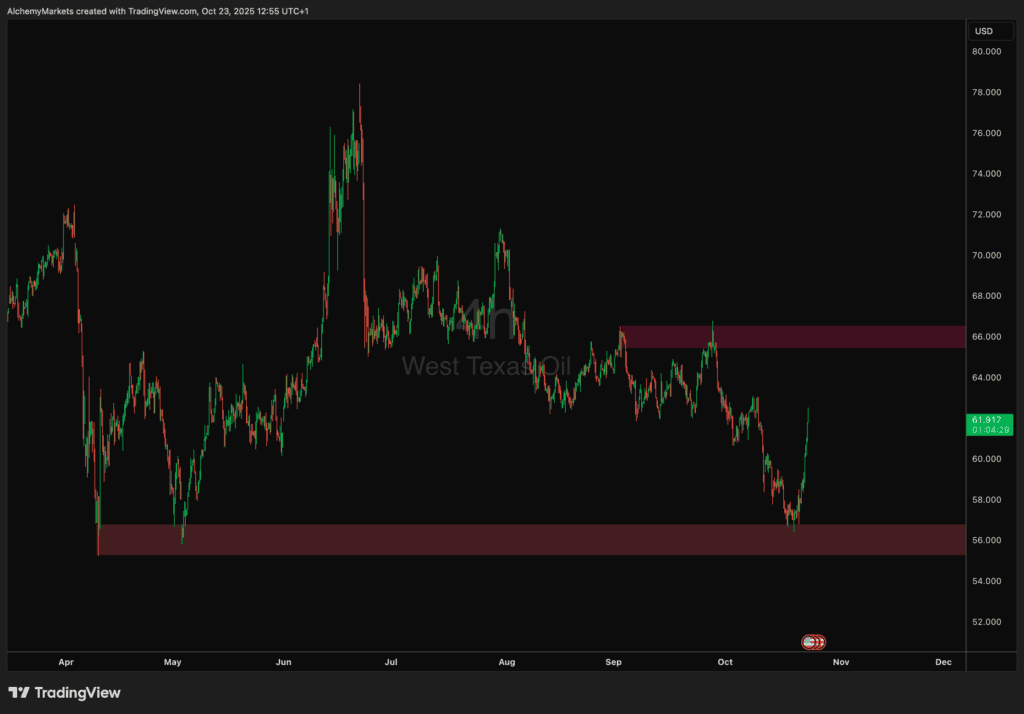Click the TradingView logo icon
Image resolution: width=1024 pixels, height=714 pixels.
[19, 692]
